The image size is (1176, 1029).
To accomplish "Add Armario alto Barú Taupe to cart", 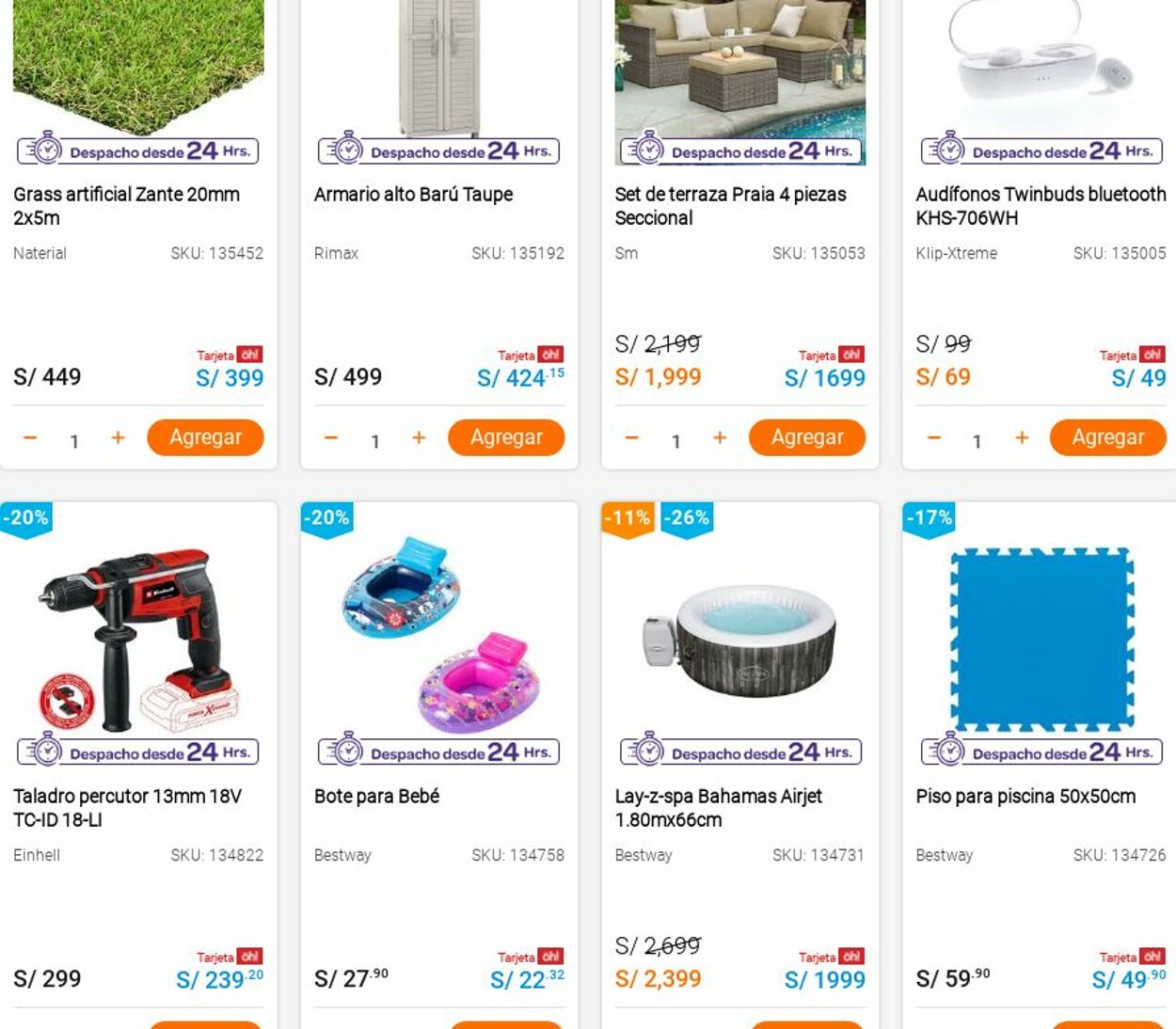I will tap(506, 437).
